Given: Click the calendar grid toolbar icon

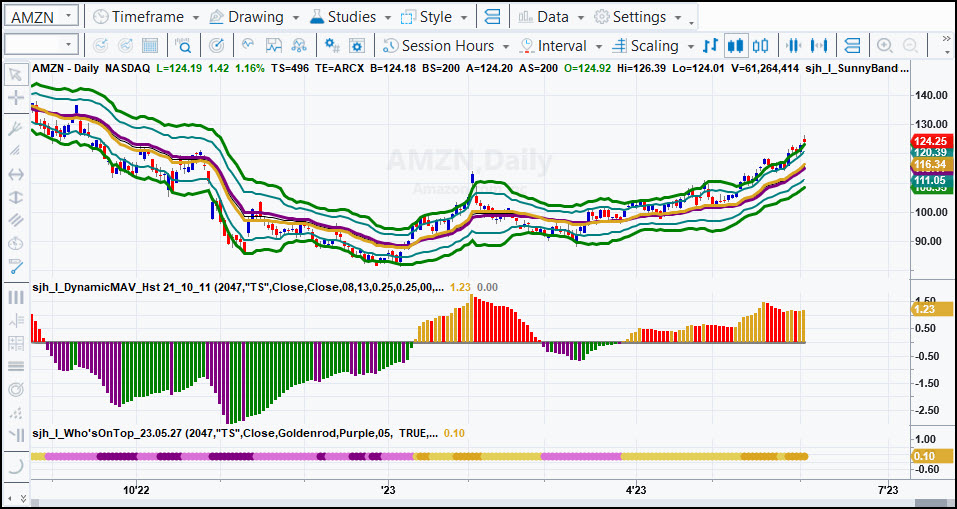Looking at the screenshot, I should click(x=150, y=45).
